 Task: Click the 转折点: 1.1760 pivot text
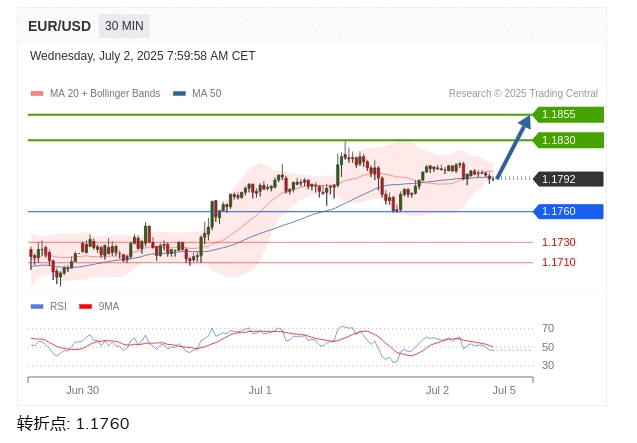point(73,423)
